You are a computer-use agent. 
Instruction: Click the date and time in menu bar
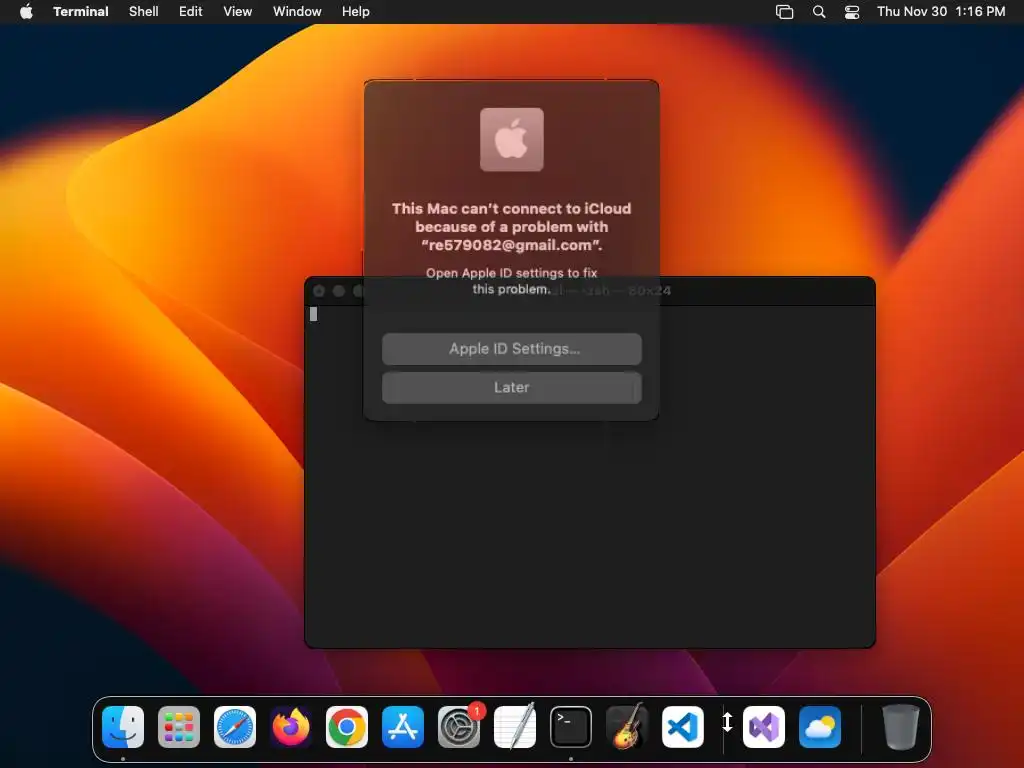coord(941,11)
